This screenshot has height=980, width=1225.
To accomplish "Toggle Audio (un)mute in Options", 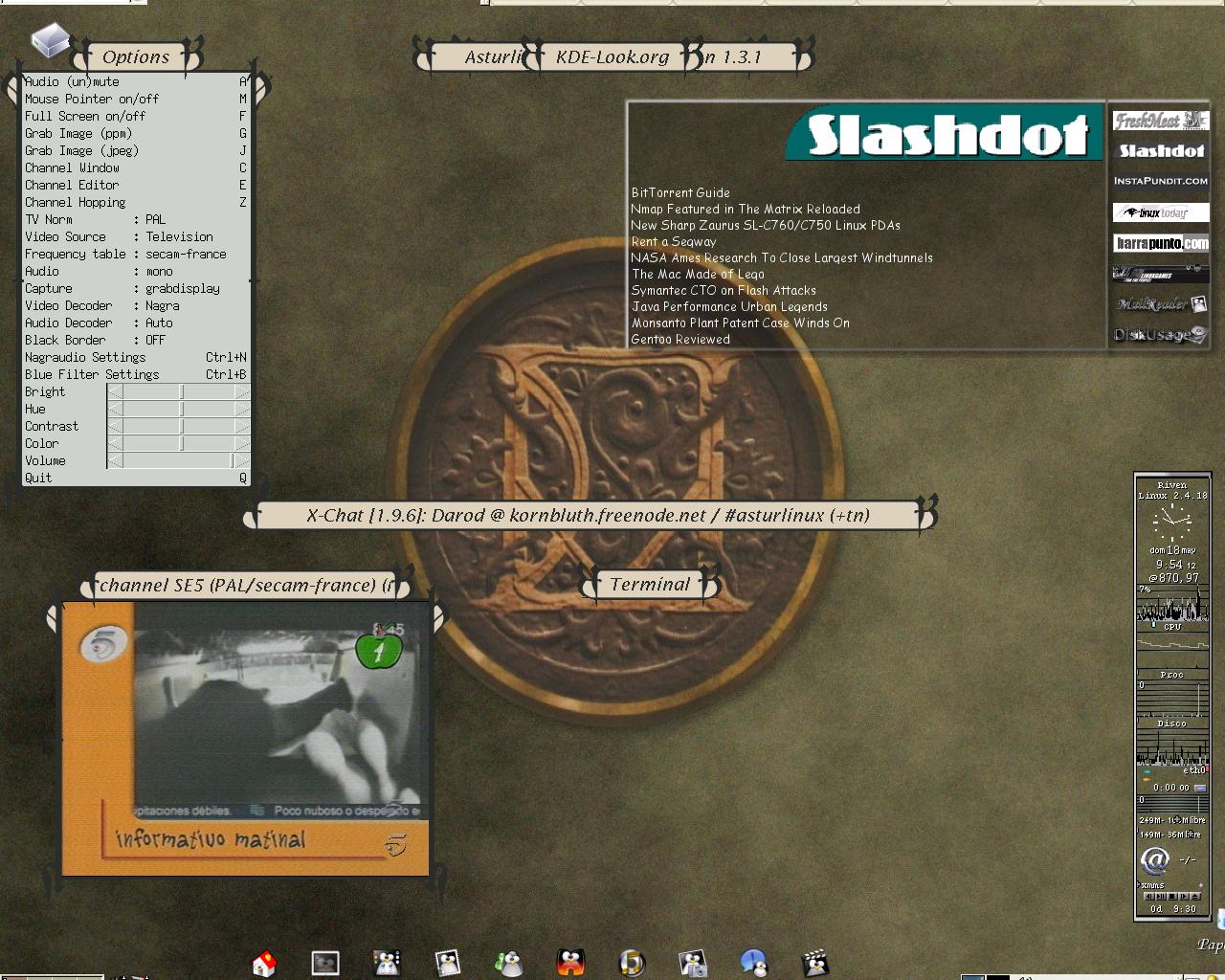I will coord(136,82).
